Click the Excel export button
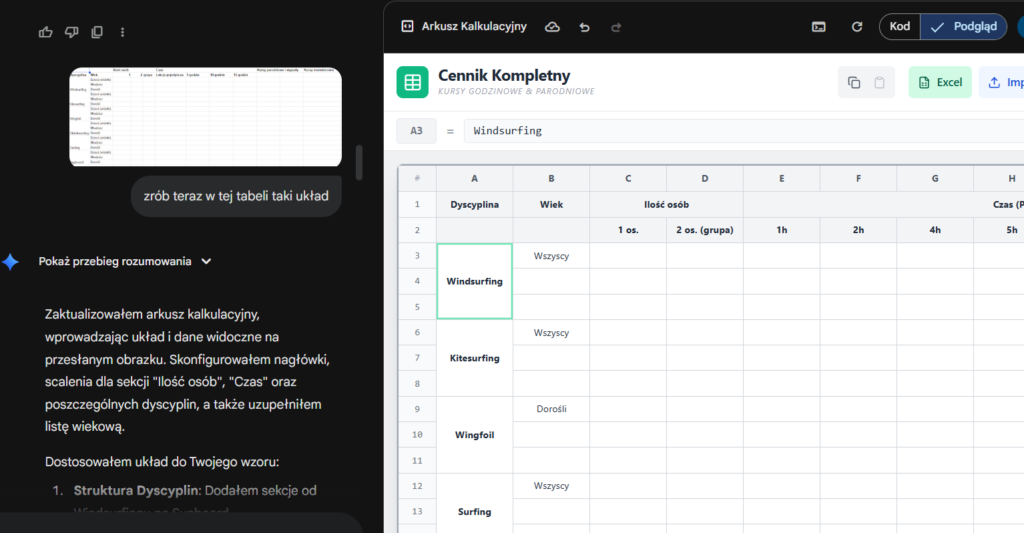Screen dimensions: 1024x533 pyautogui.click(x=939, y=83)
